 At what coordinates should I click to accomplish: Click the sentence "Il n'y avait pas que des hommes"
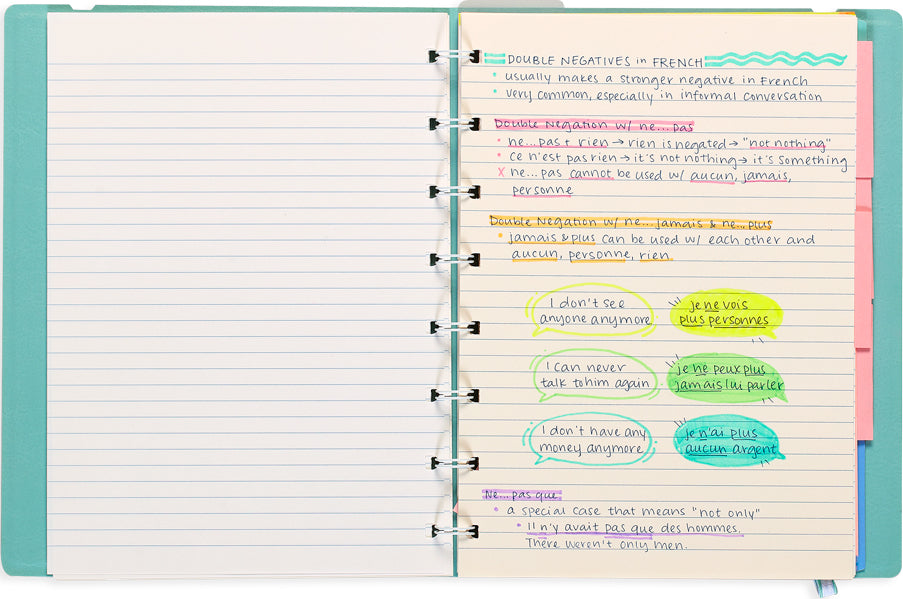(633, 528)
